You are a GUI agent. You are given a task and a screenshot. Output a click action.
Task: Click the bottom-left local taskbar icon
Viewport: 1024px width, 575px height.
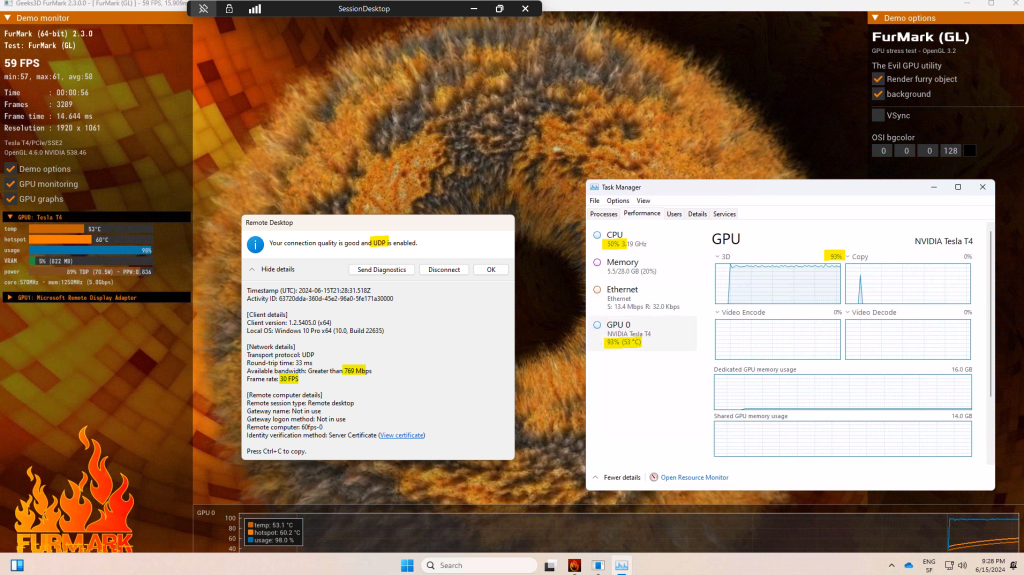point(17,565)
